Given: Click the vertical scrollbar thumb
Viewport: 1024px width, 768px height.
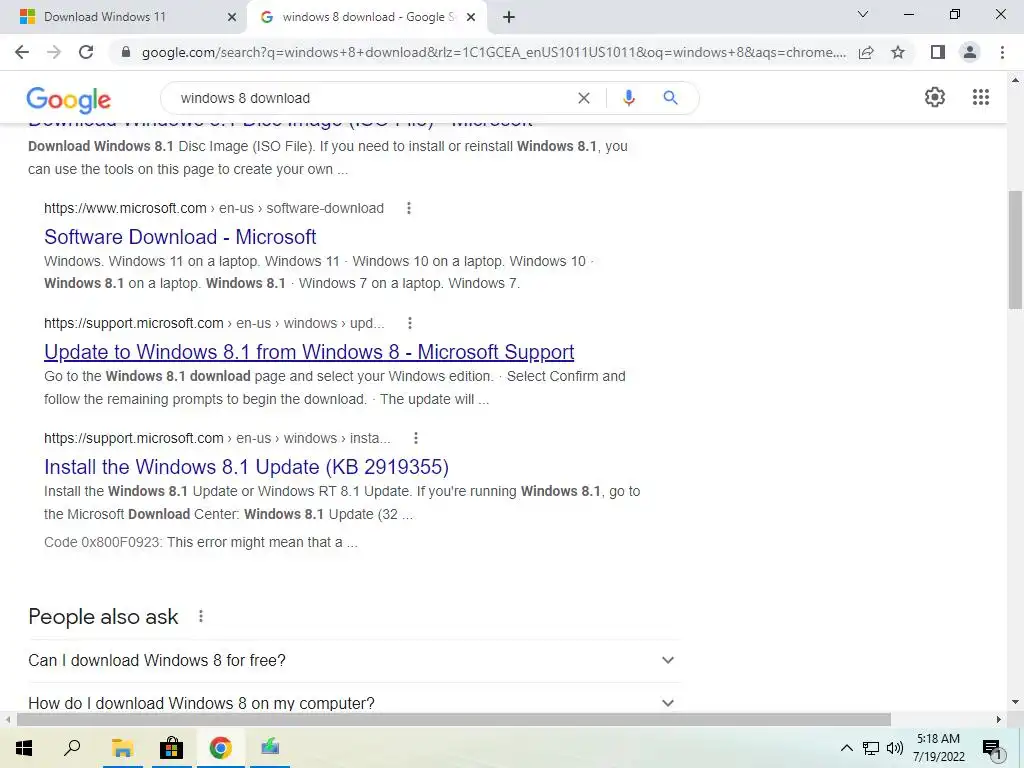Looking at the screenshot, I should (x=1015, y=249).
